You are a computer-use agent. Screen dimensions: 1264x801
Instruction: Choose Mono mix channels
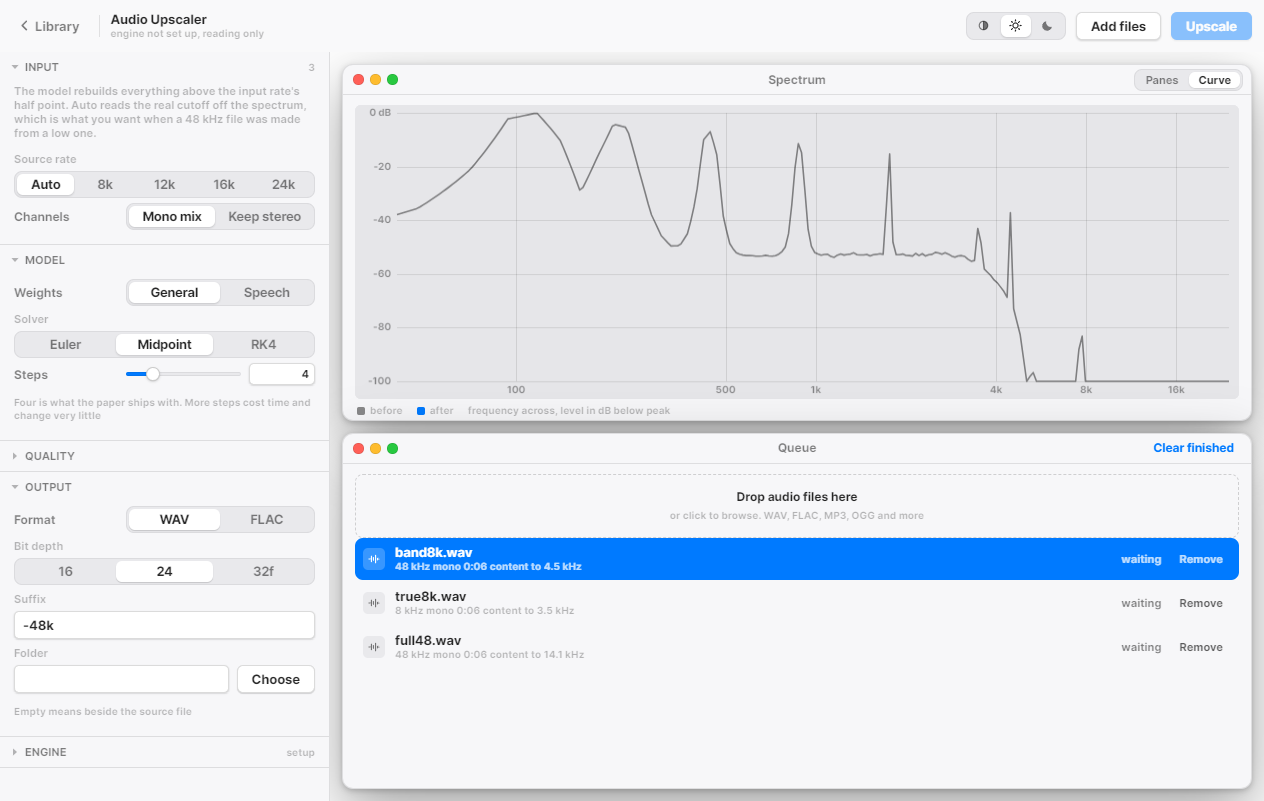172,217
